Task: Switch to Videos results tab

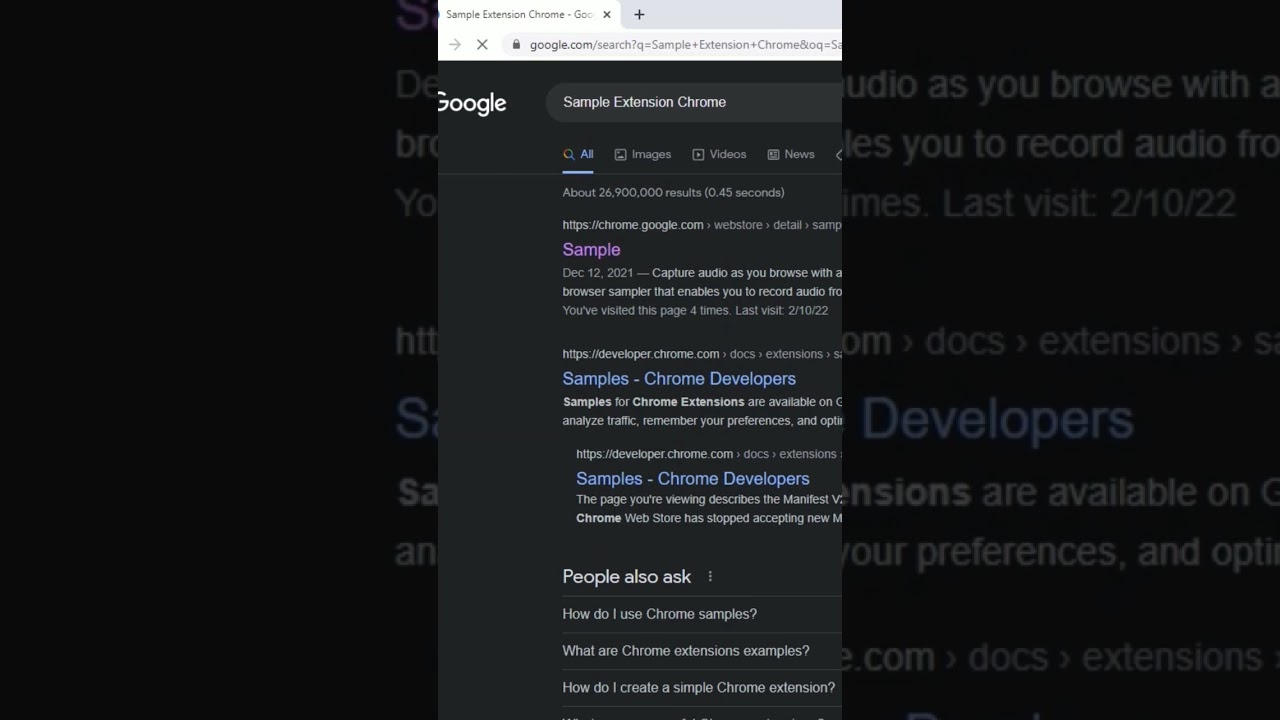Action: click(719, 155)
